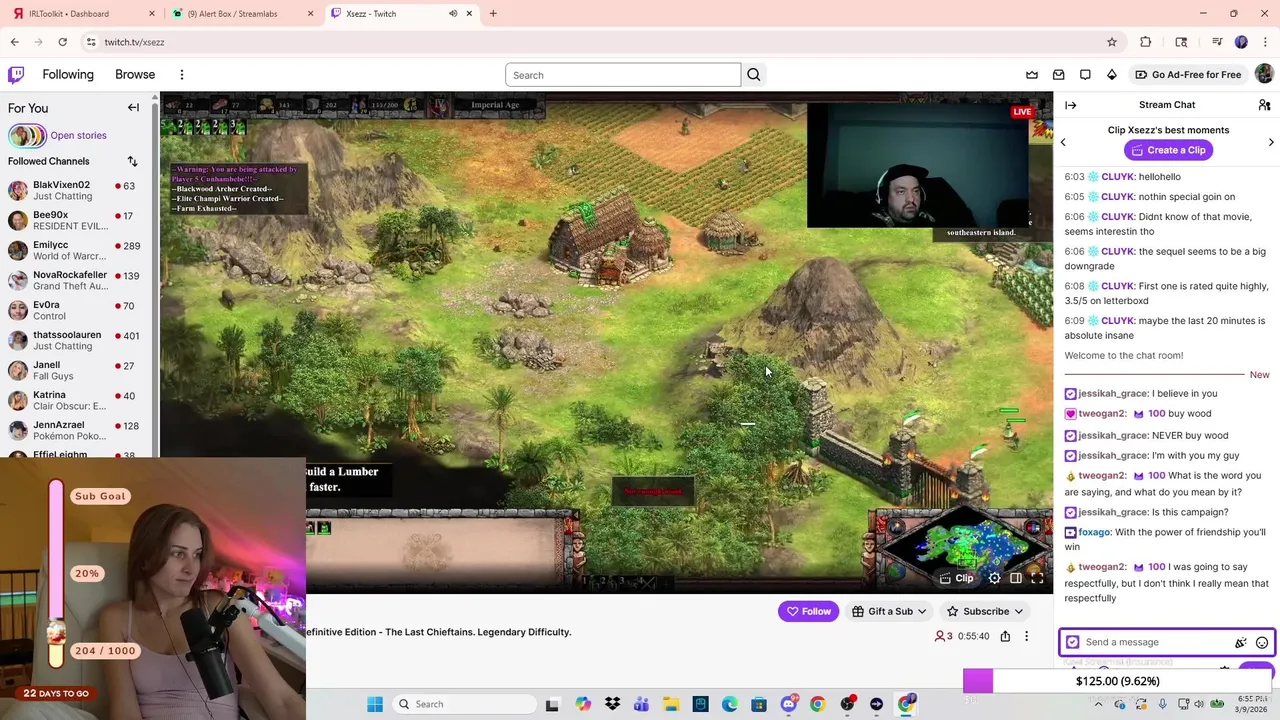The height and width of the screenshot is (720, 1280).
Task: Switch to IRLToolkit Dashboard tab
Action: click(x=83, y=14)
